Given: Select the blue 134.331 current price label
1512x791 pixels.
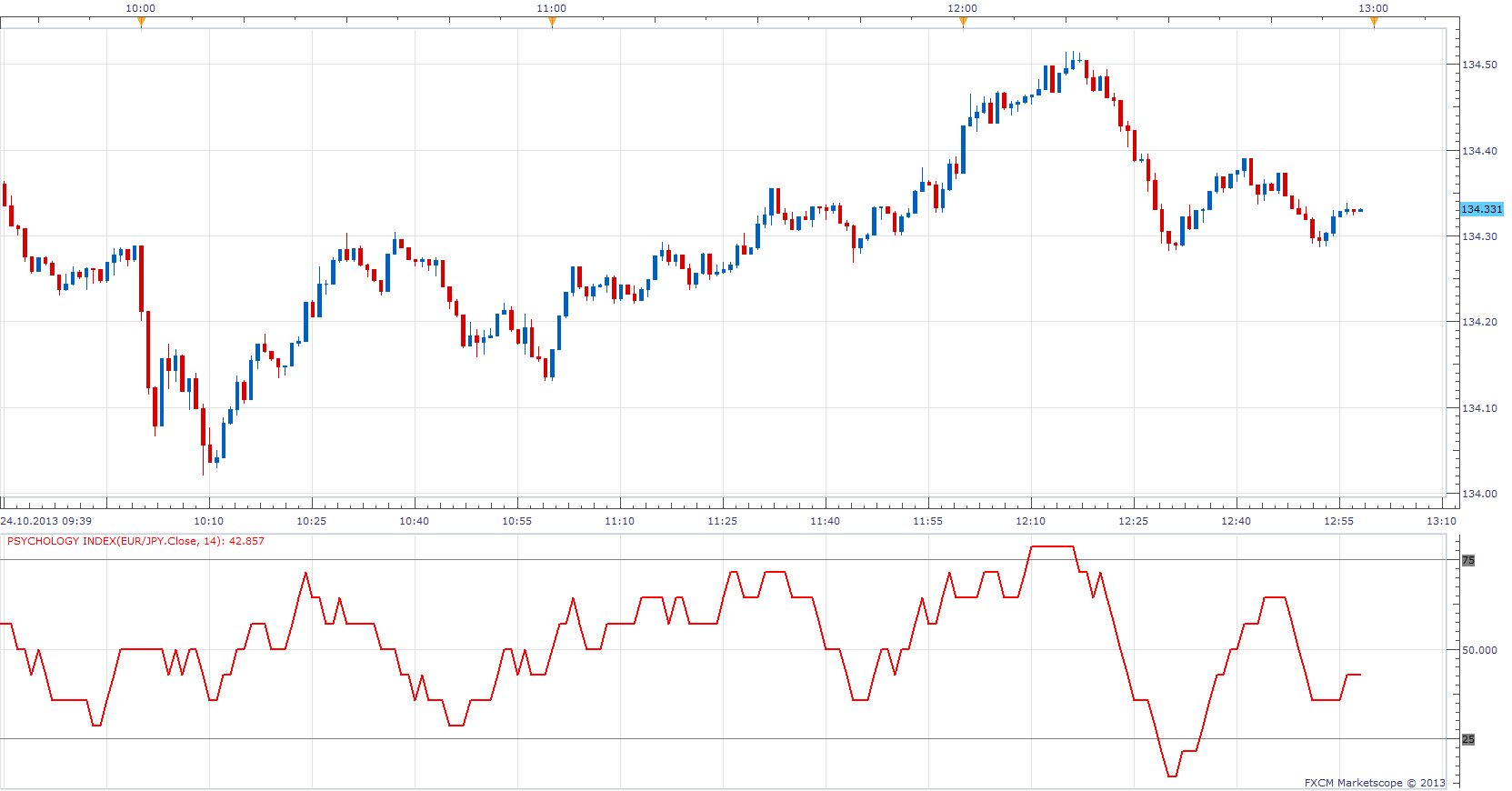Looking at the screenshot, I should point(1481,209).
